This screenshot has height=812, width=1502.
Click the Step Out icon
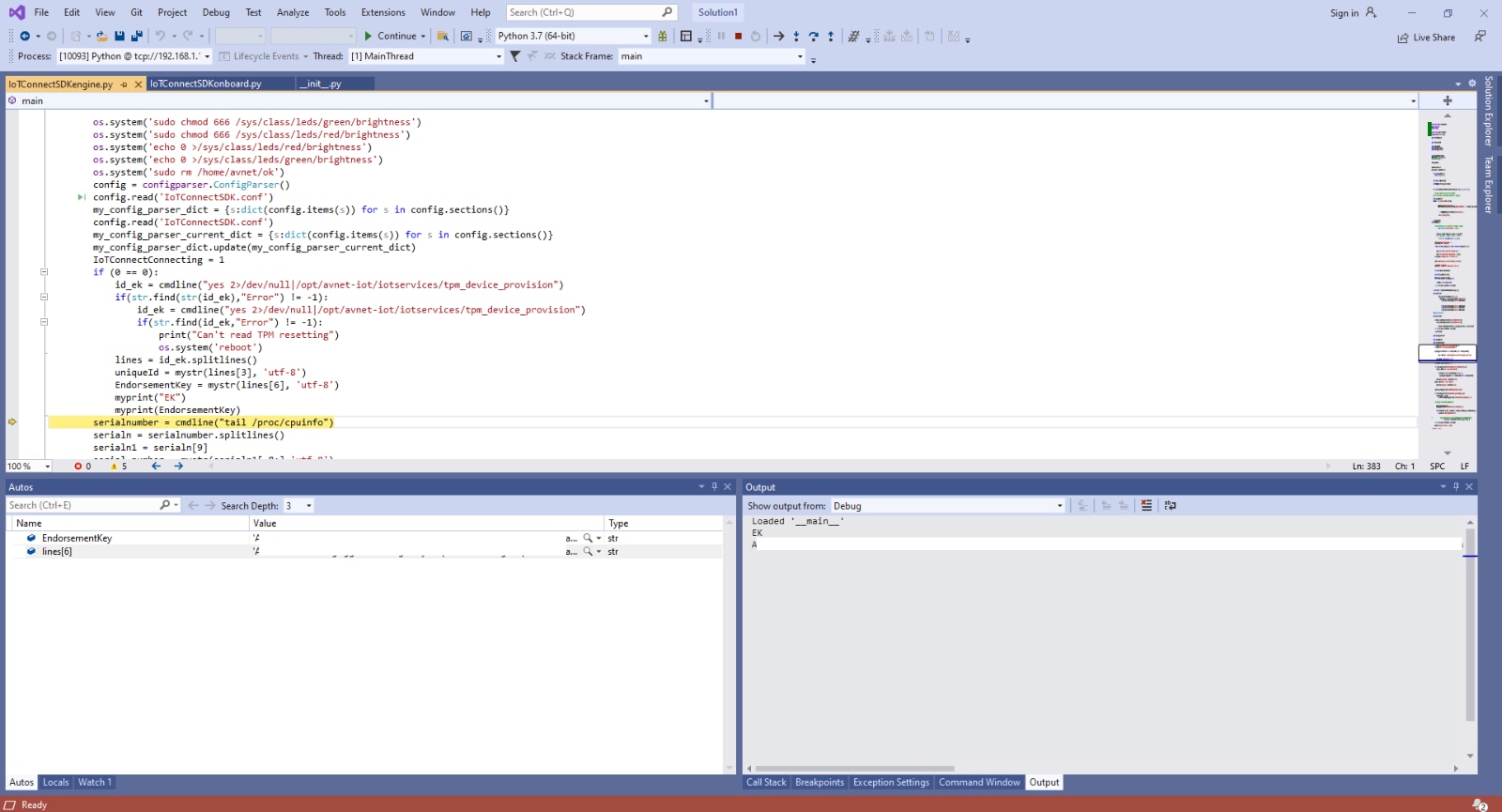[x=830, y=36]
